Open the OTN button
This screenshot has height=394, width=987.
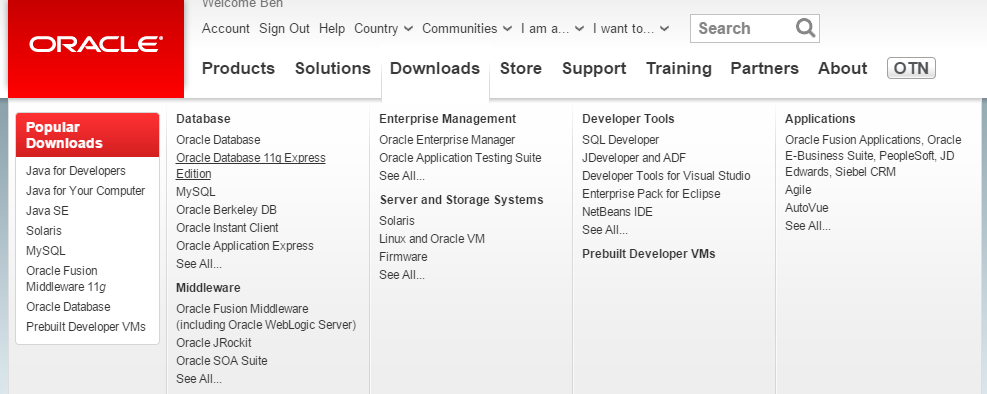(911, 68)
